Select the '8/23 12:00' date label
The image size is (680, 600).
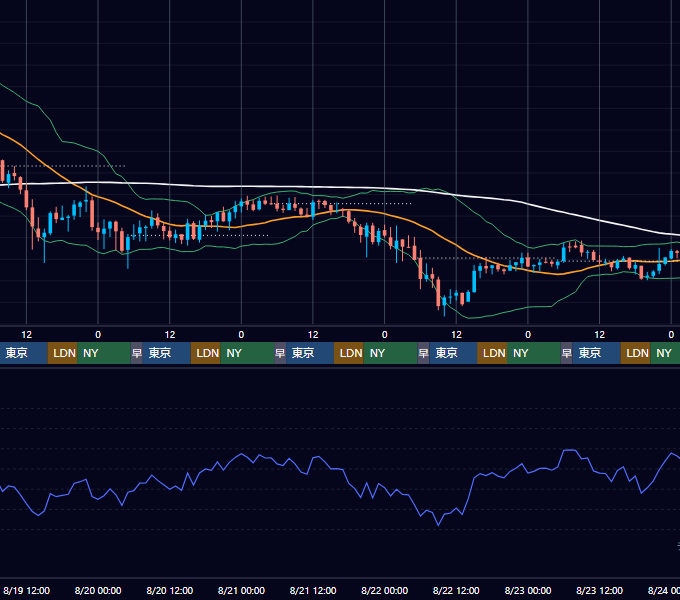(x=599, y=590)
